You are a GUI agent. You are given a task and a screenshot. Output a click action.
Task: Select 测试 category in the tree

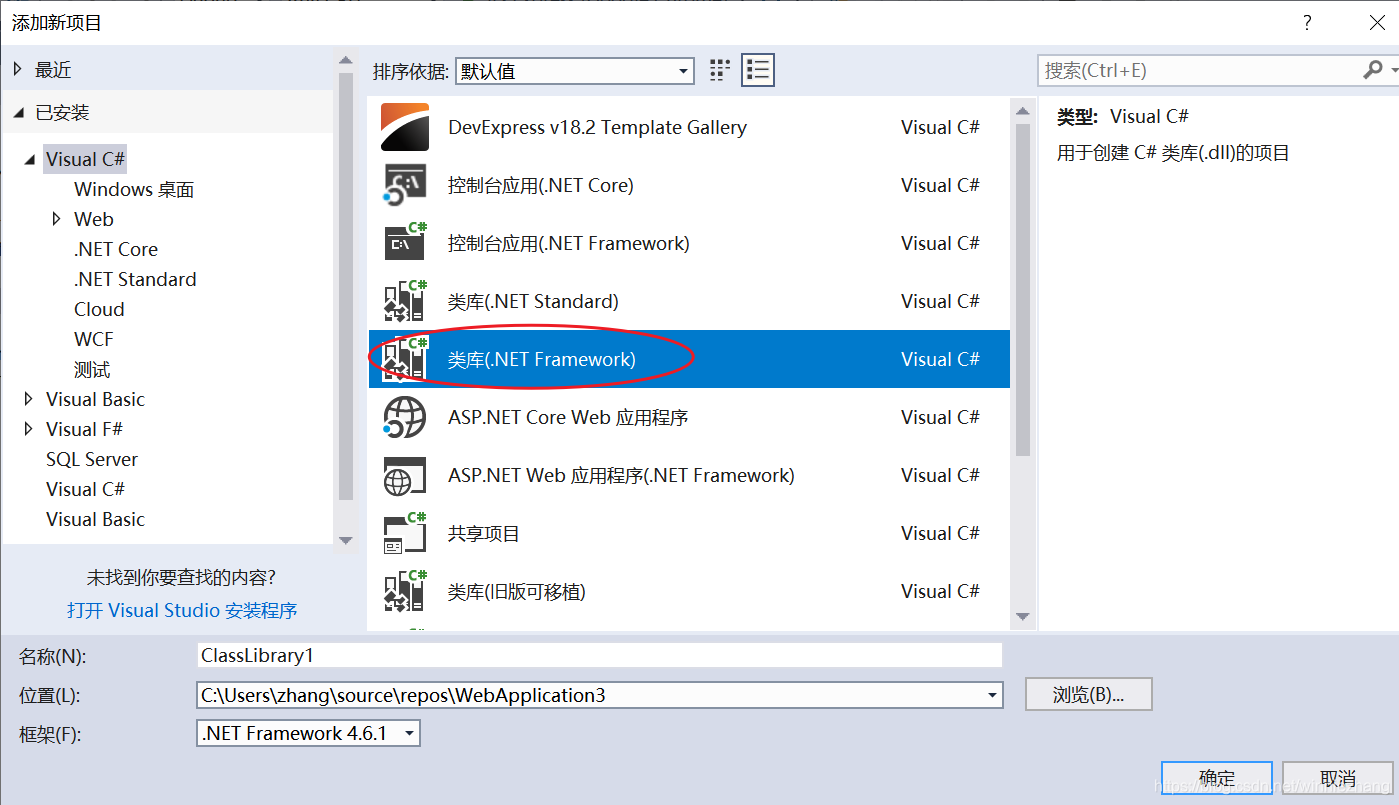click(x=92, y=369)
